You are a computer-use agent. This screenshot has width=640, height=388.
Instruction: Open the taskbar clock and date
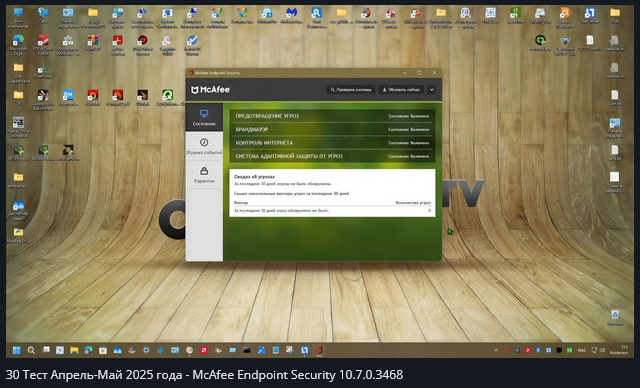click(619, 350)
